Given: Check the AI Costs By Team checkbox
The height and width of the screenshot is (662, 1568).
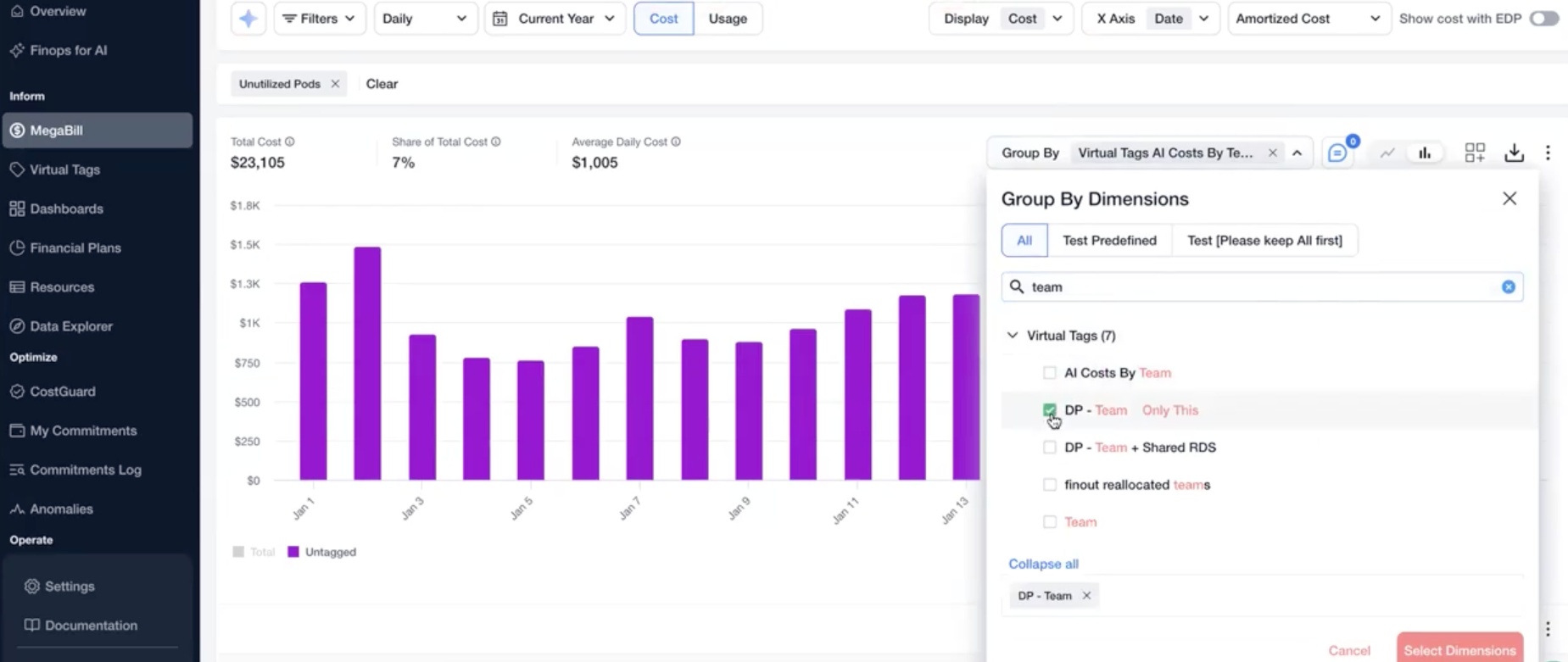Looking at the screenshot, I should (x=1050, y=373).
